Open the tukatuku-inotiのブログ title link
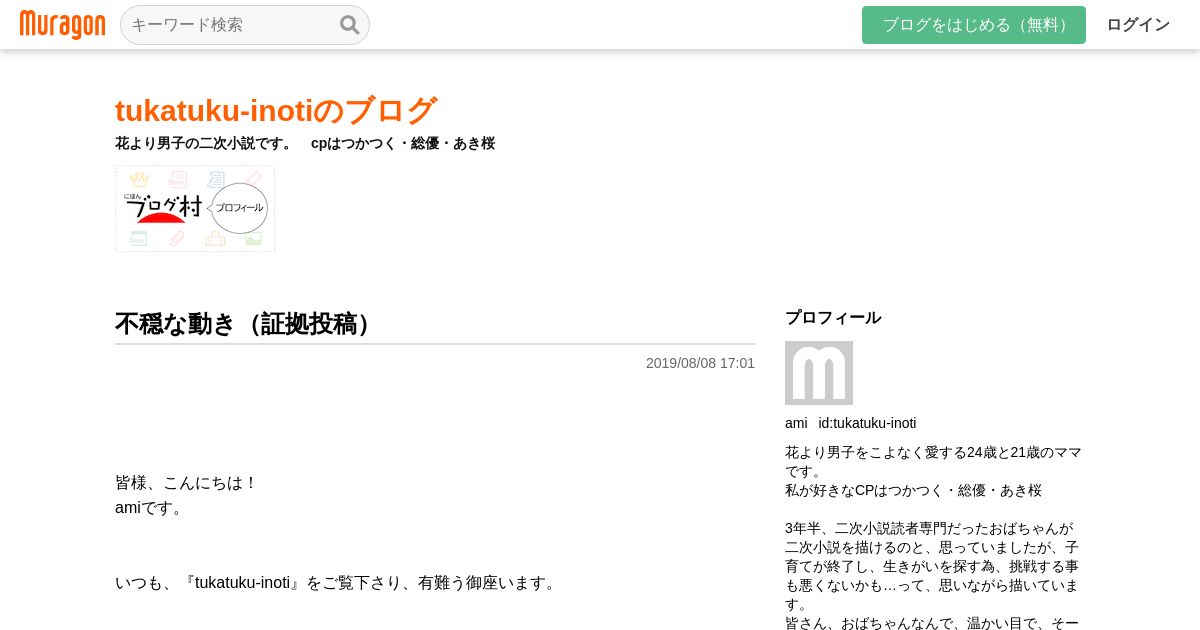The image size is (1200, 630). click(276, 110)
